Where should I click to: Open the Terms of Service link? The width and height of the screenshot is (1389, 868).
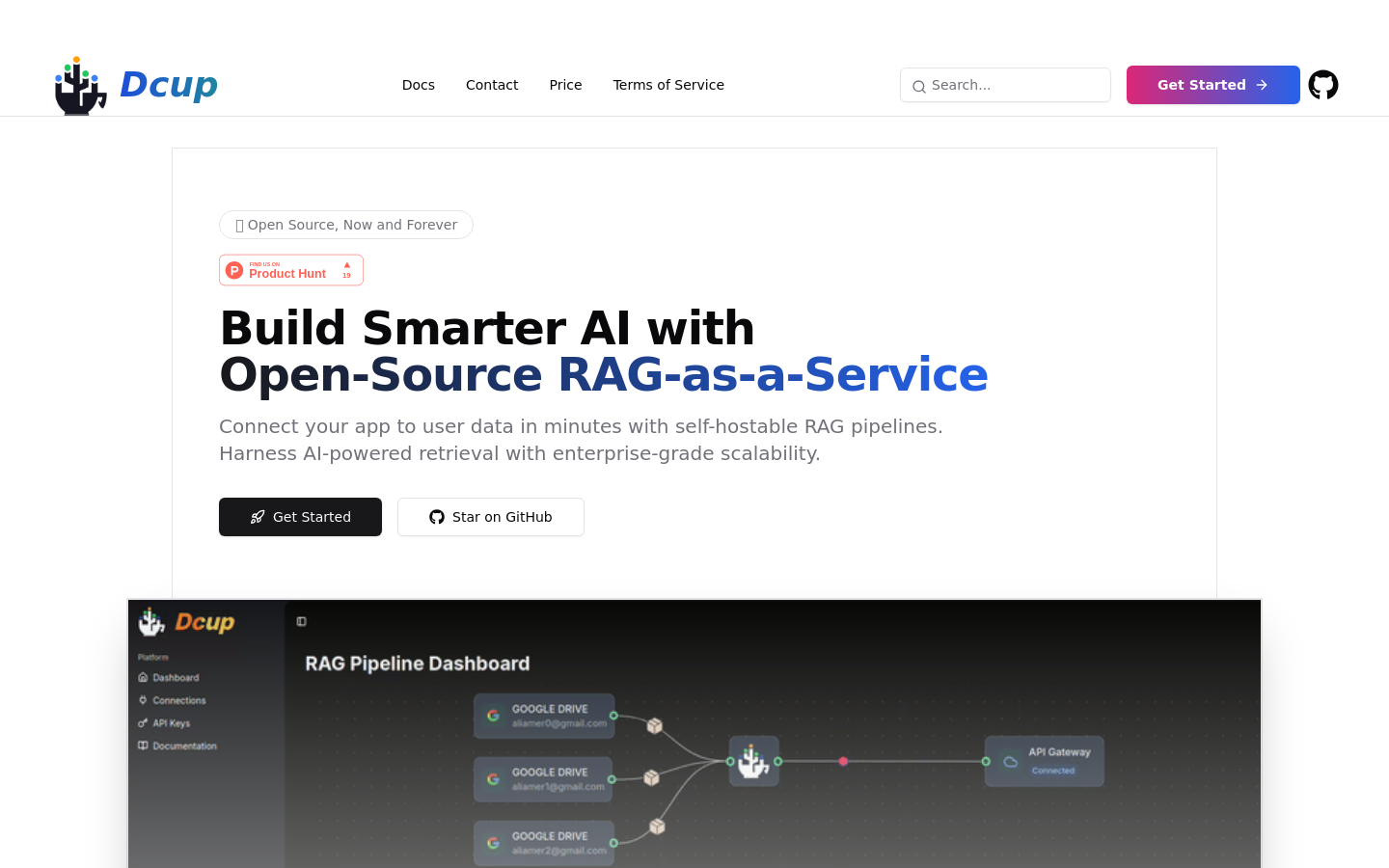click(x=668, y=85)
